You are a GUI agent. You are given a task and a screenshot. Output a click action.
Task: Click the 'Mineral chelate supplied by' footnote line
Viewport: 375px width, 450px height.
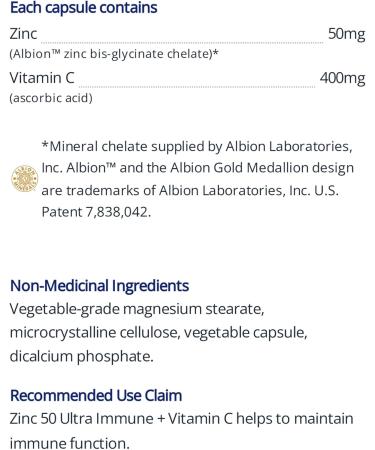tap(197, 147)
